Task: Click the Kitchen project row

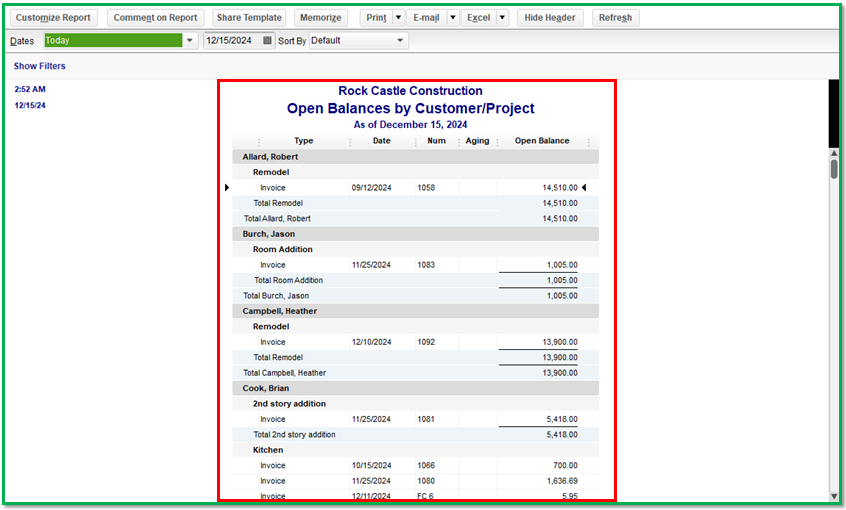Action: tap(415, 450)
